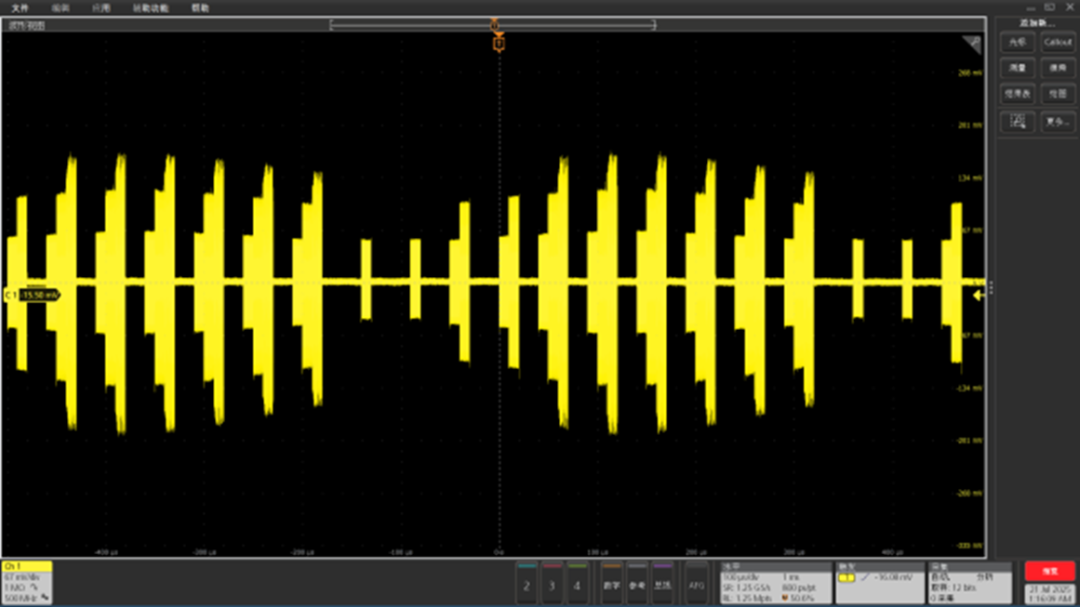1080x607 pixels.
Task: Click the yellow trigger level arrow at right
Action: click(x=979, y=295)
